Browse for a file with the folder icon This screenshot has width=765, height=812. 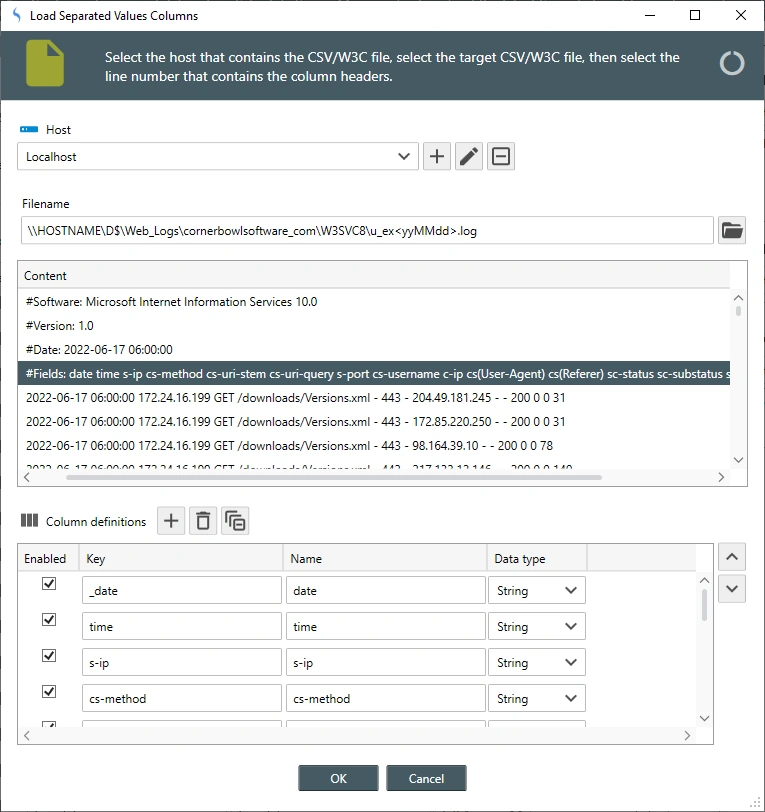(732, 231)
